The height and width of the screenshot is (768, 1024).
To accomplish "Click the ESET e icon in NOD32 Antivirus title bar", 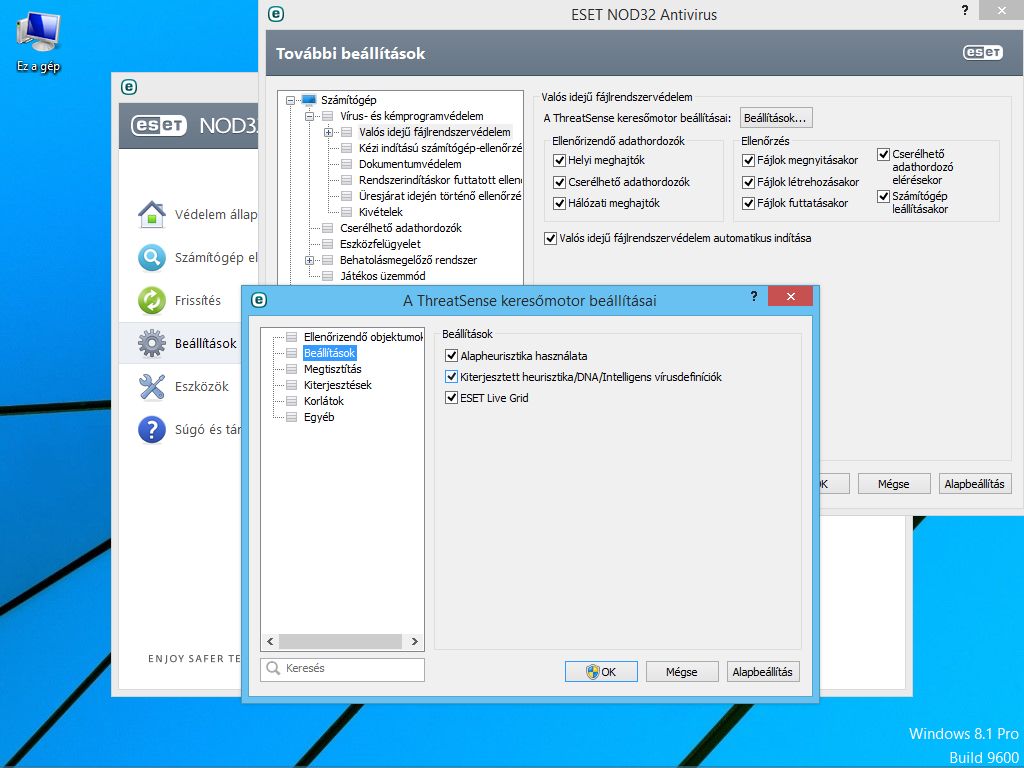I will 276,14.
